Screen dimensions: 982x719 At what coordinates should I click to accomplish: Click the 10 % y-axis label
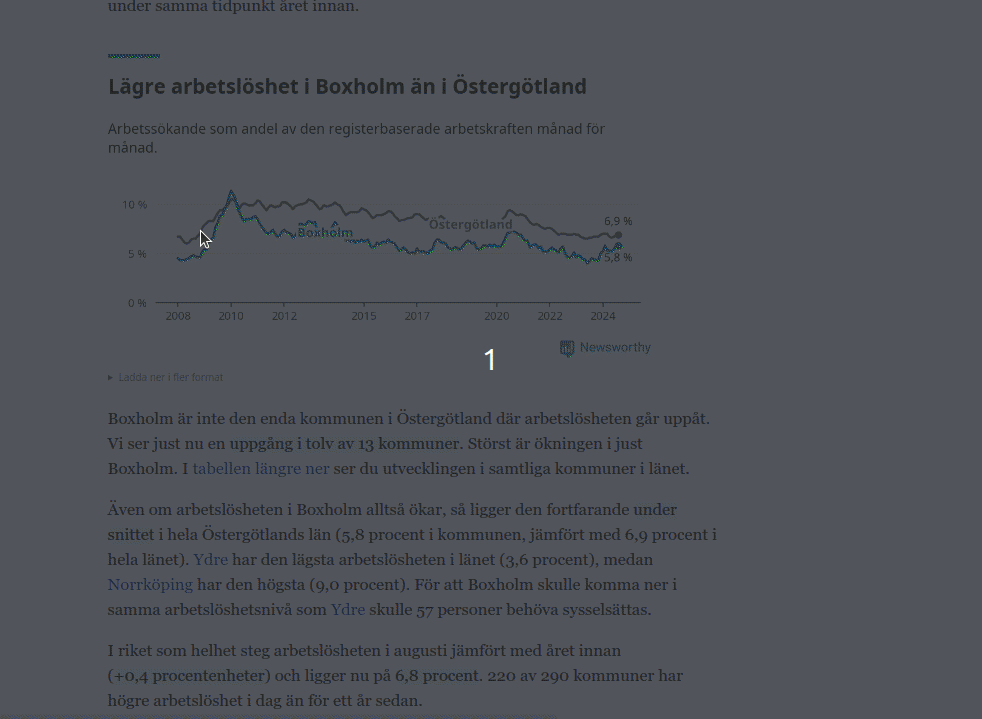pyautogui.click(x=134, y=205)
